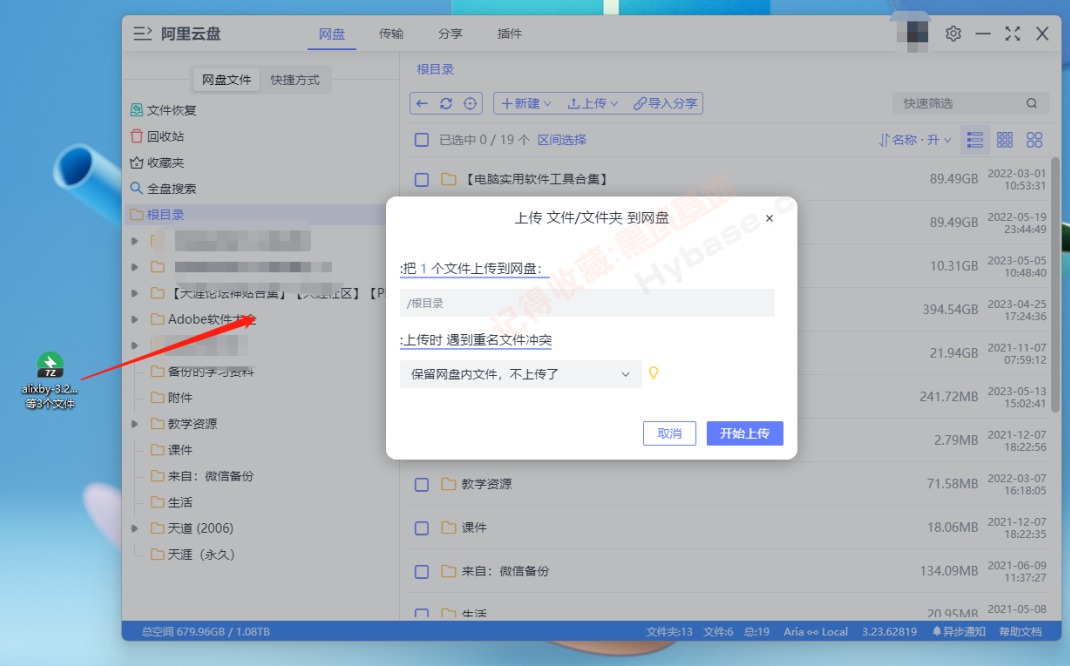Image resolution: width=1070 pixels, height=666 pixels.
Task: Switch to the 分享 tab
Action: [450, 33]
